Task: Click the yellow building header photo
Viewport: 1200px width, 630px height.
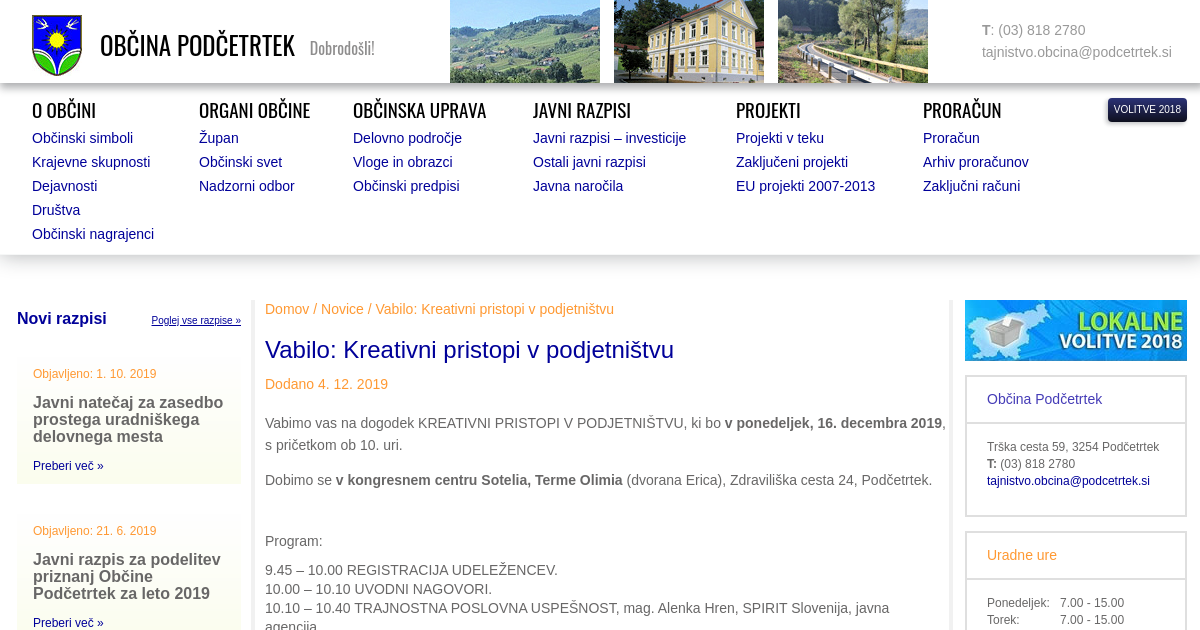Action: point(688,41)
